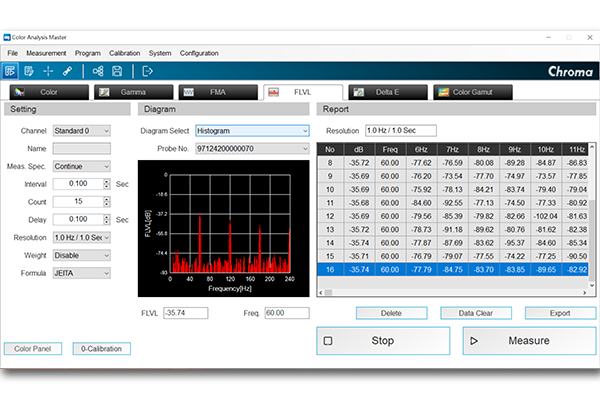Screen dimensions: 600x400
Task: Click the Stop button
Action: click(x=383, y=341)
